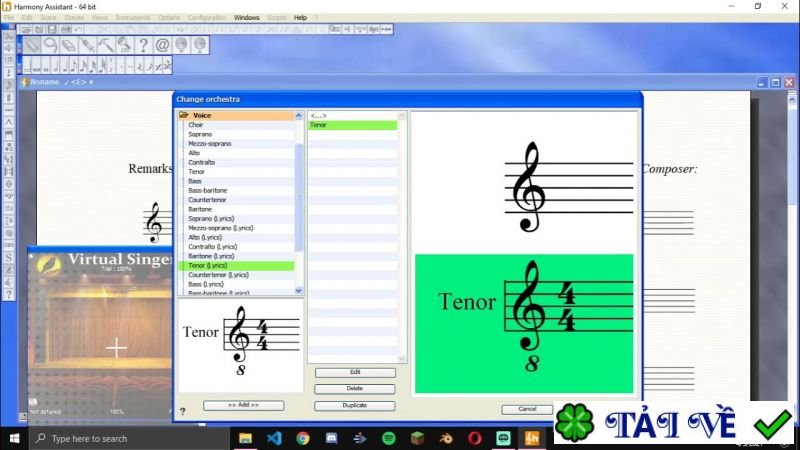800x450 pixels.
Task: Click the @ symbol tool
Action: (x=162, y=45)
